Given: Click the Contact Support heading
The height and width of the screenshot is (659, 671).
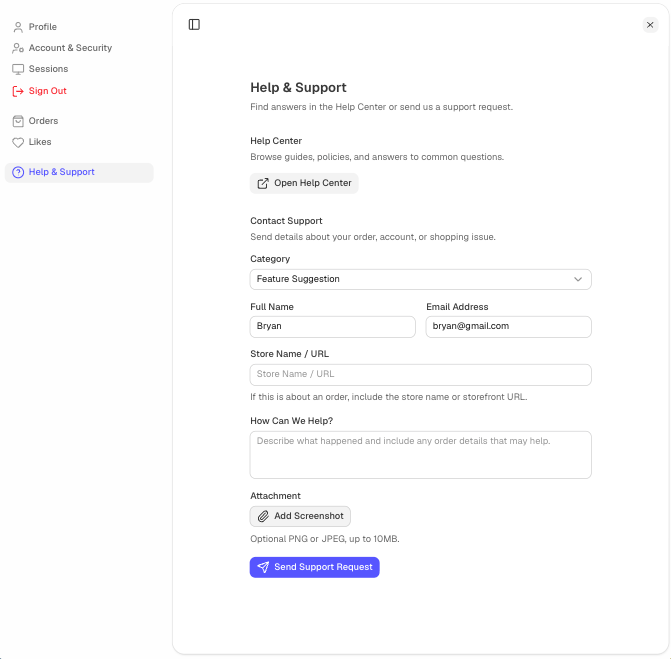Looking at the screenshot, I should tap(286, 221).
